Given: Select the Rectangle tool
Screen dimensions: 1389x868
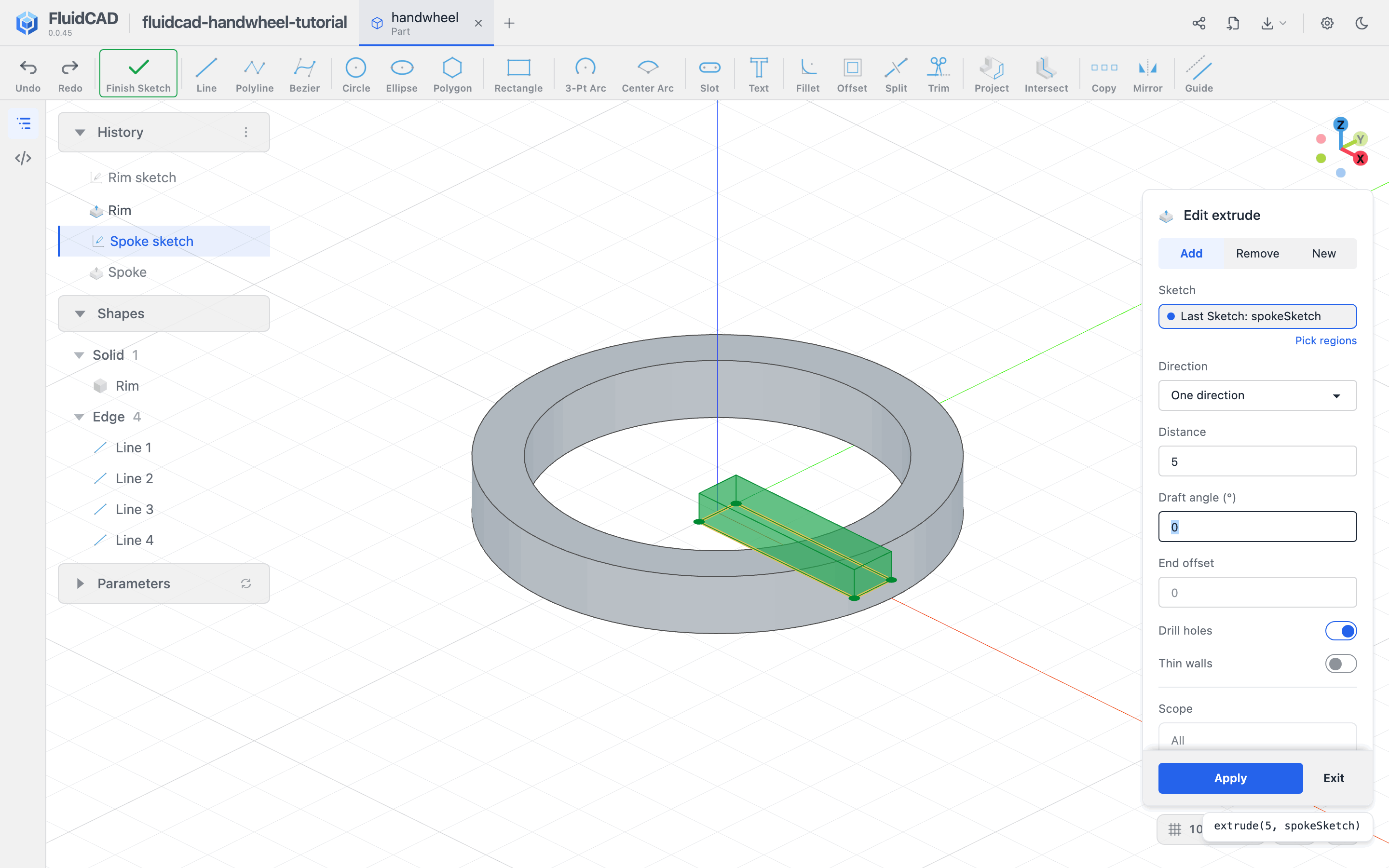Looking at the screenshot, I should point(518,74).
